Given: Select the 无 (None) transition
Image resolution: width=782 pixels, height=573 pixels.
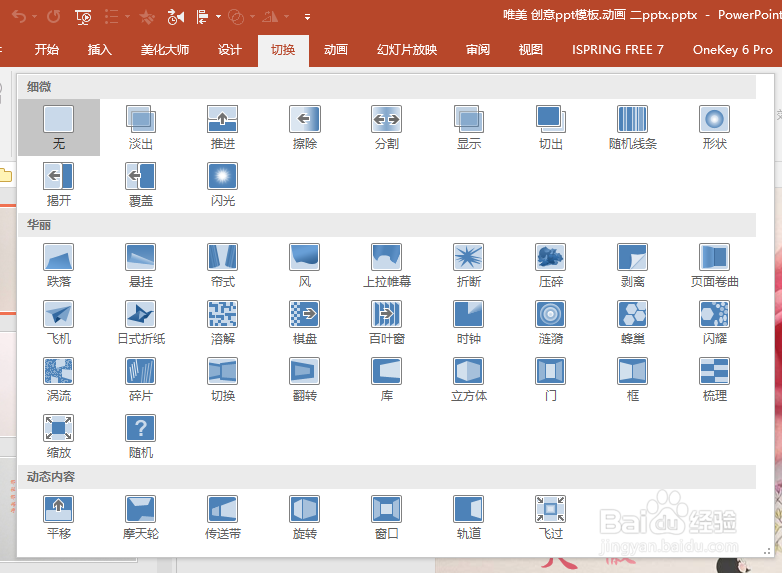Looking at the screenshot, I should (x=59, y=128).
